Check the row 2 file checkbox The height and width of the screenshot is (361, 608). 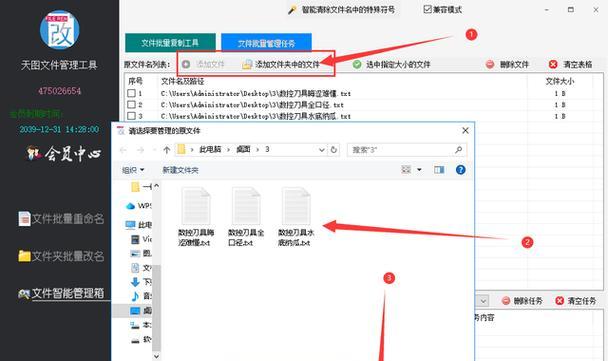click(x=131, y=105)
